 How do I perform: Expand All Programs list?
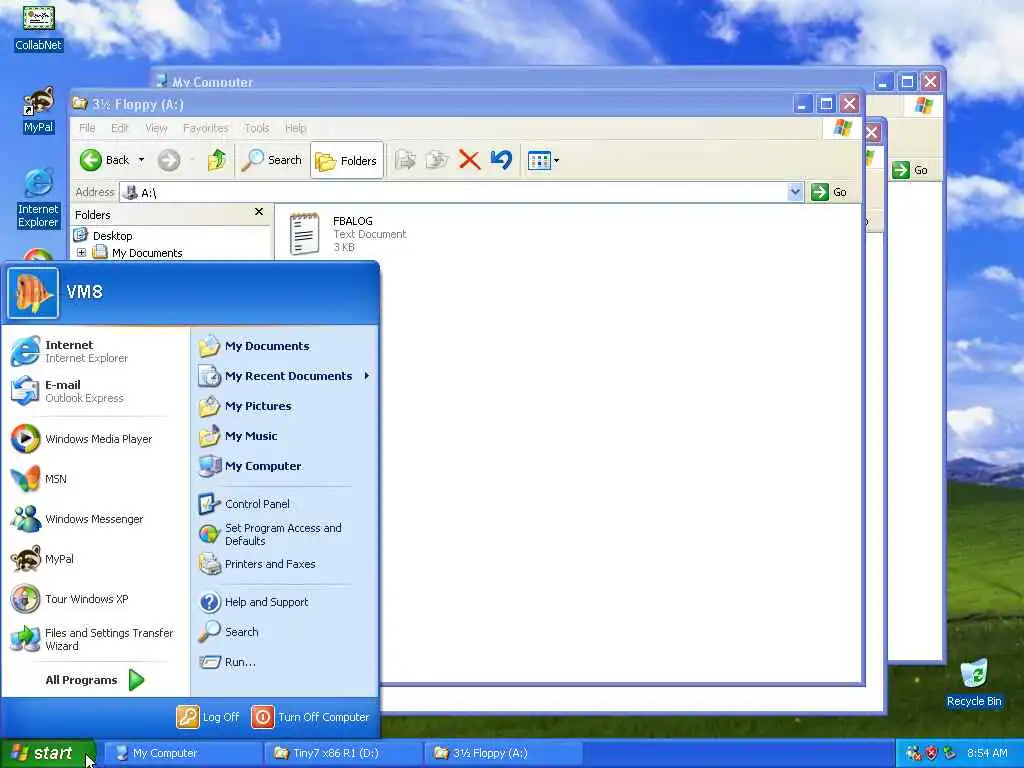[x=95, y=680]
